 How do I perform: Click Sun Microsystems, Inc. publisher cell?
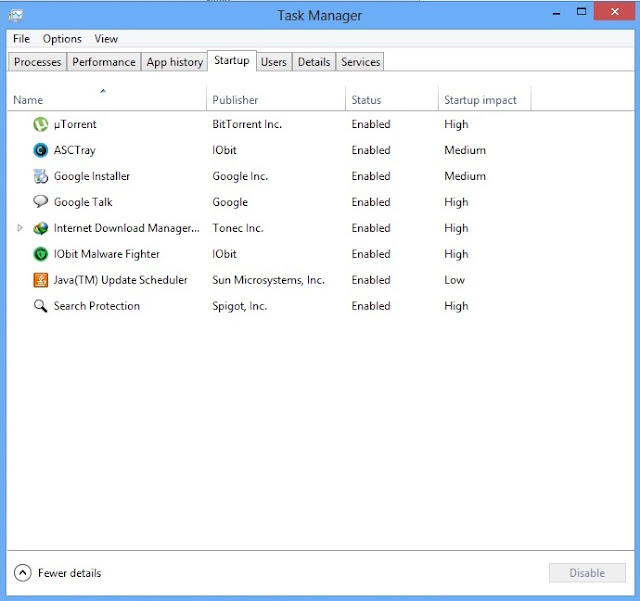269,280
